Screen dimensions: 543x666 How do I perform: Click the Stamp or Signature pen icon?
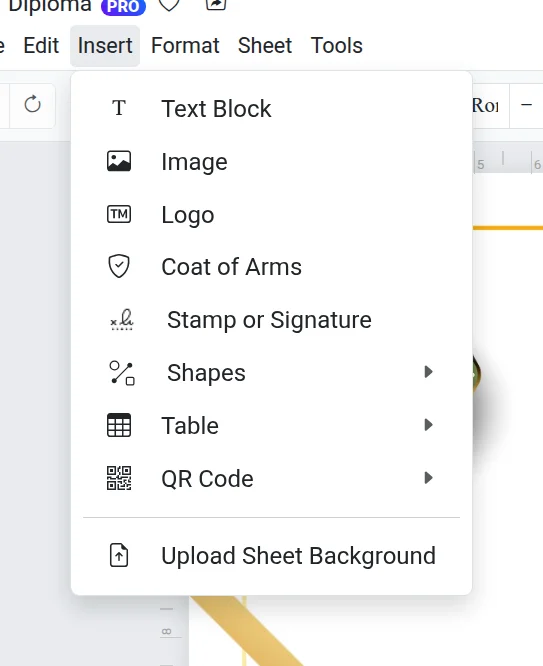coord(122,319)
